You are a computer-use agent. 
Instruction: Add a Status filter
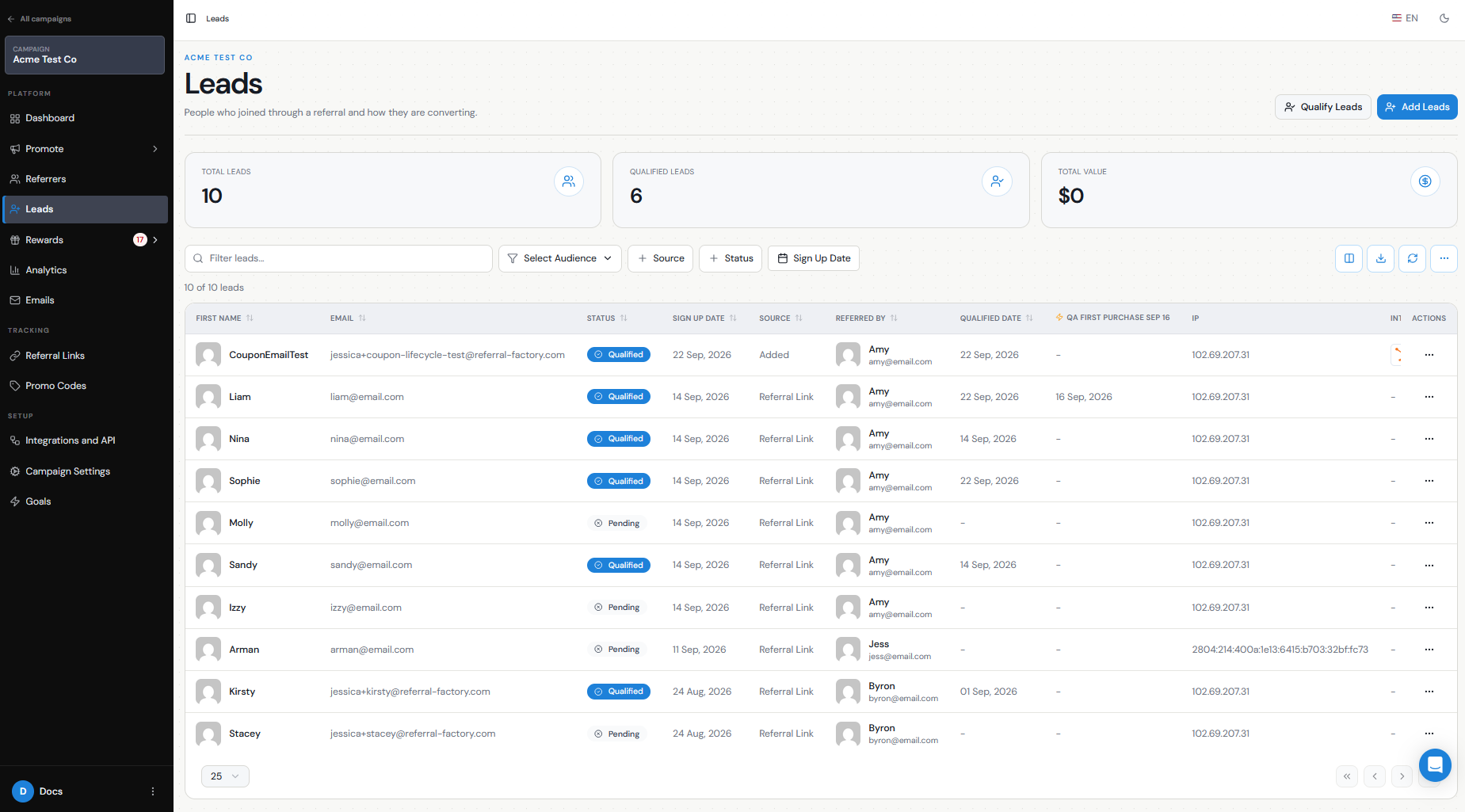tap(731, 258)
